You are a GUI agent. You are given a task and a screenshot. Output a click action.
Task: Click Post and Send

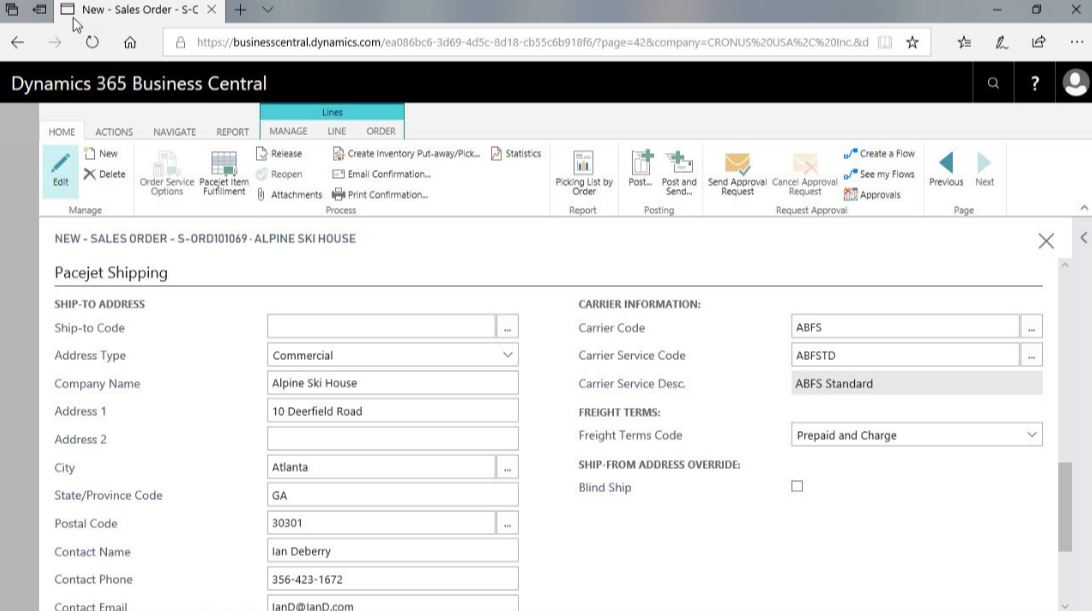click(x=679, y=173)
